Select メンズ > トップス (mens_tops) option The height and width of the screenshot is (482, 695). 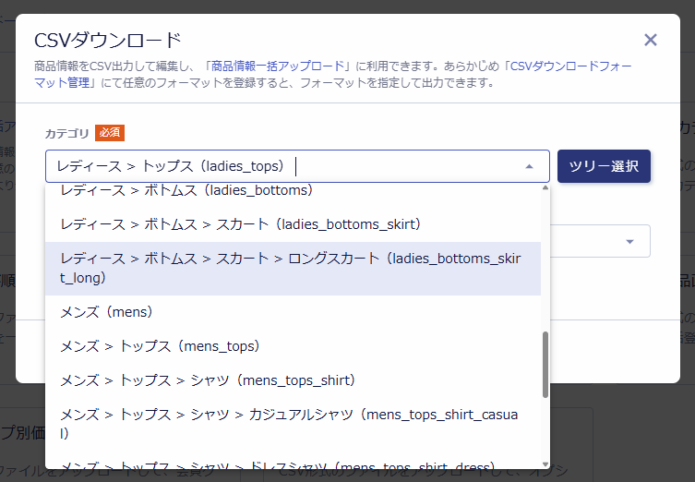click(x=160, y=346)
